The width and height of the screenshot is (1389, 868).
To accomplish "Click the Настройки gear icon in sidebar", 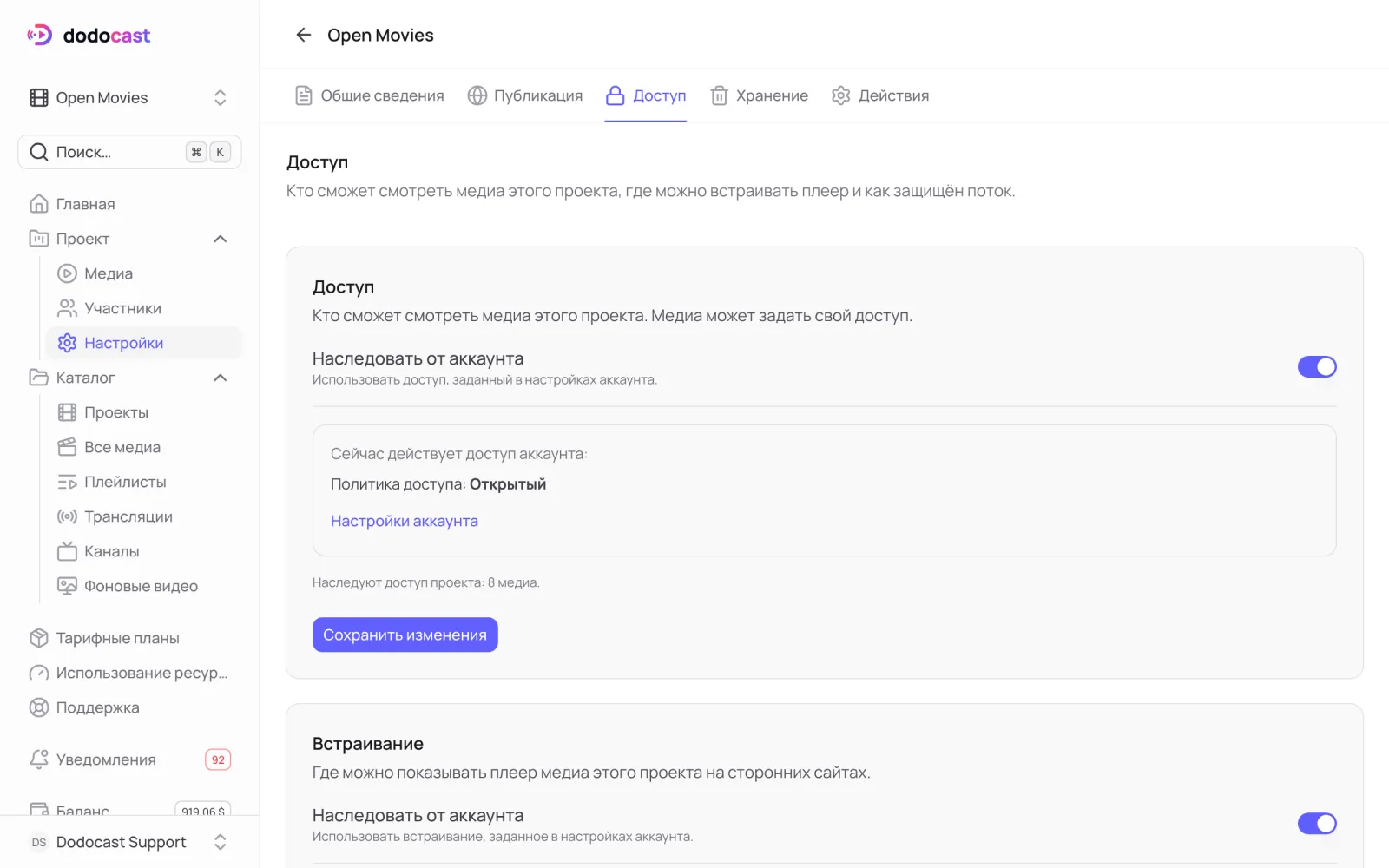I will [x=67, y=343].
